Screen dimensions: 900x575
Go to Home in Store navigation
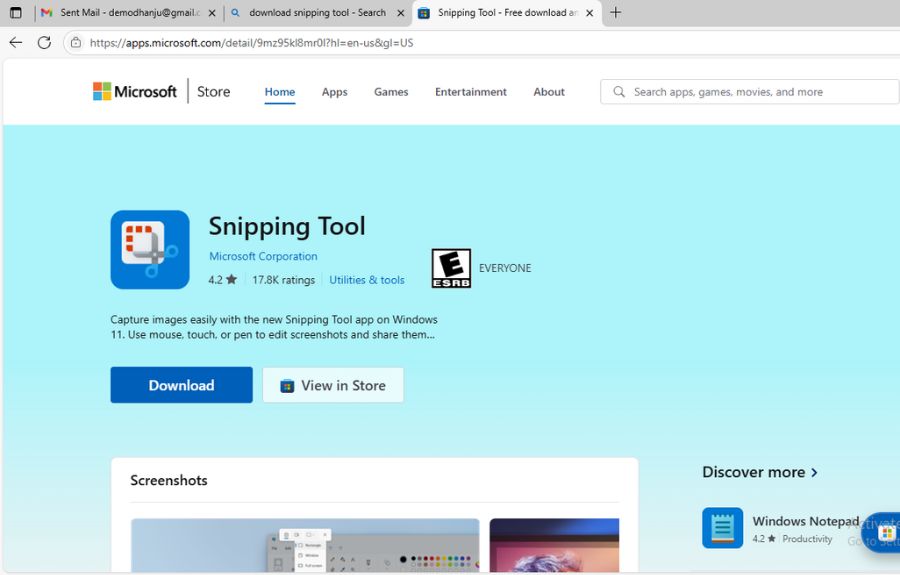click(280, 92)
